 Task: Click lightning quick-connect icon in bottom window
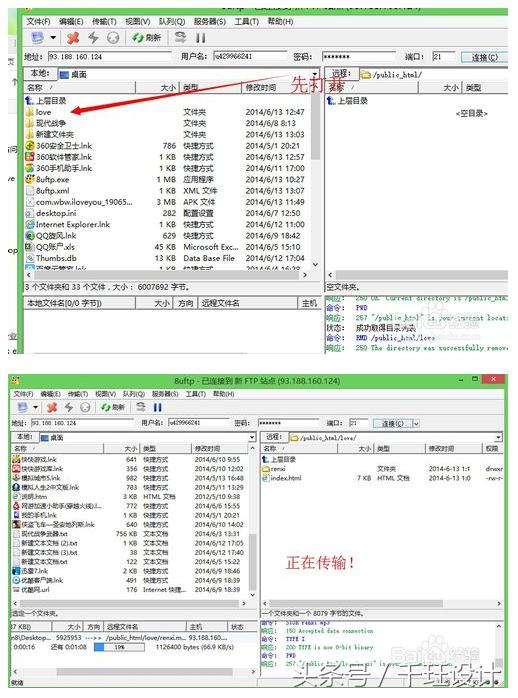click(x=69, y=407)
